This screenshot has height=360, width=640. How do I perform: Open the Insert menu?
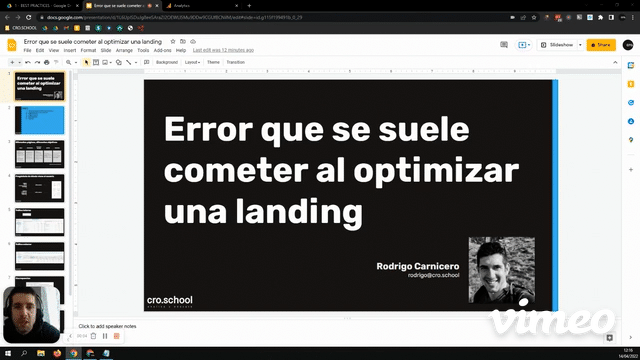click(x=70, y=50)
